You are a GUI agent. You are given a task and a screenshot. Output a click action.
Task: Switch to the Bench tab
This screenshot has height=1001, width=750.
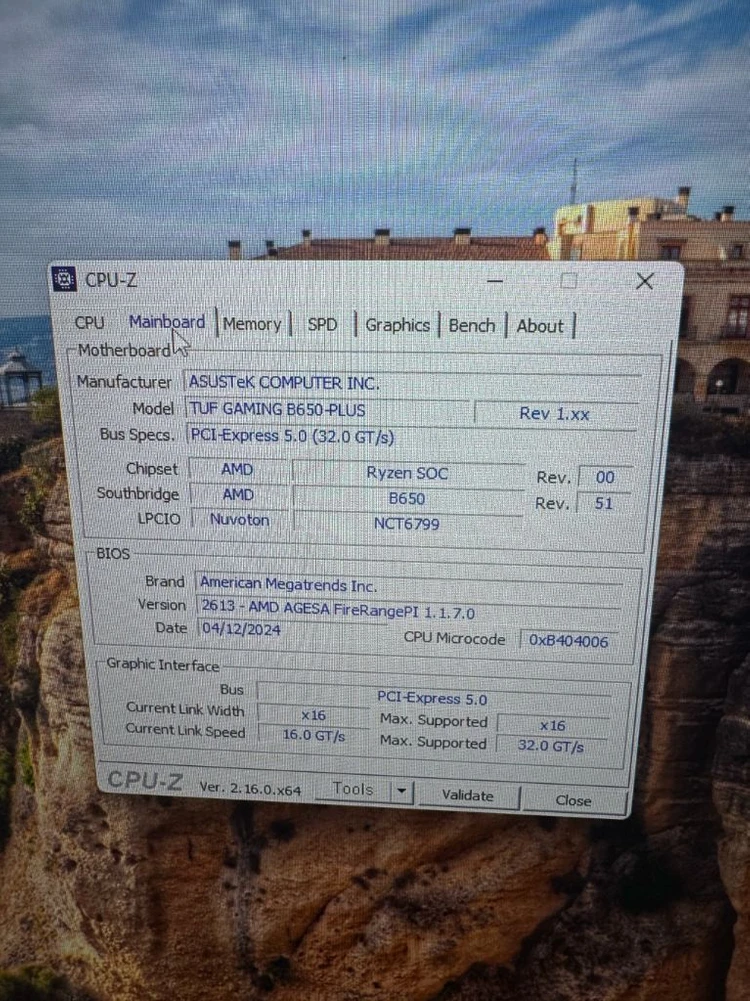pyautogui.click(x=472, y=326)
